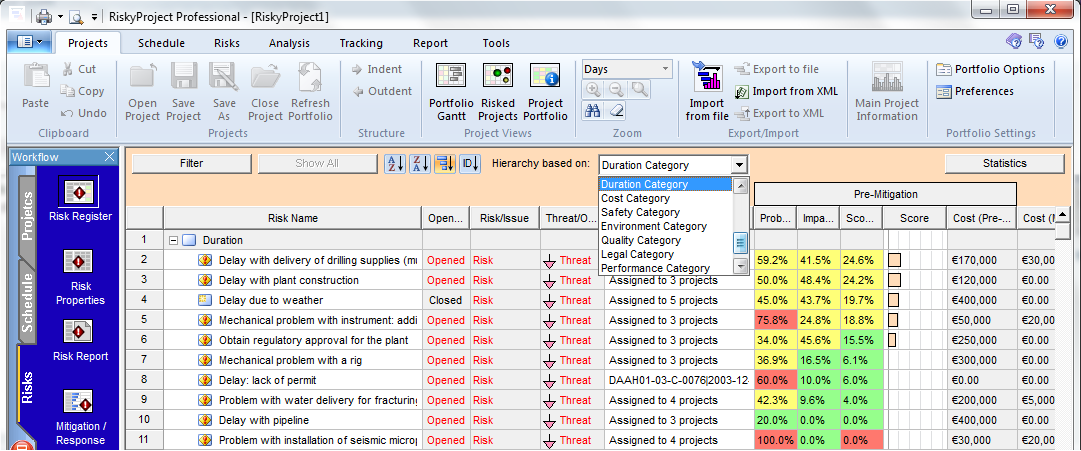Switch to the Report ribbon tab
Viewport: 1081px width, 451px height.
[431, 43]
